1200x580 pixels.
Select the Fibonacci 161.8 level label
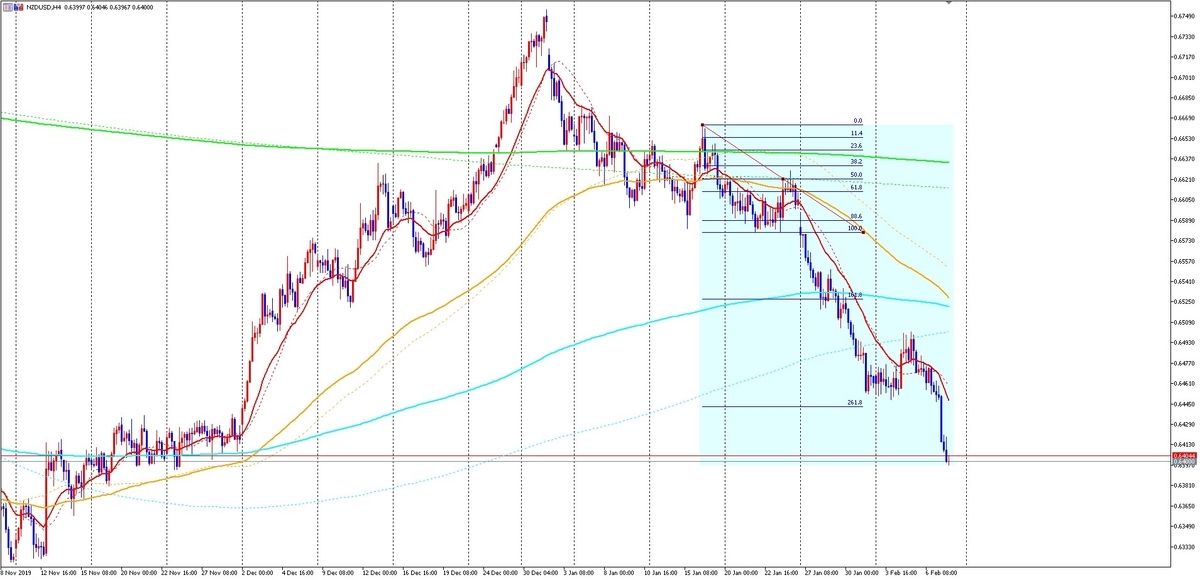[x=855, y=295]
